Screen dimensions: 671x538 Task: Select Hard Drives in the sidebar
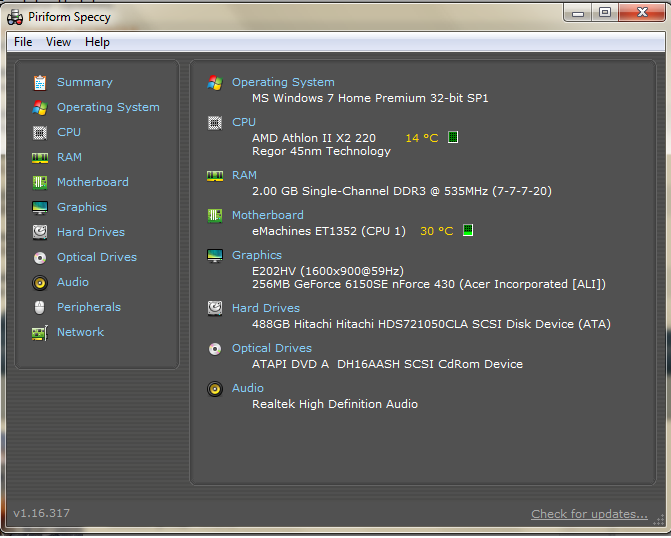point(91,232)
